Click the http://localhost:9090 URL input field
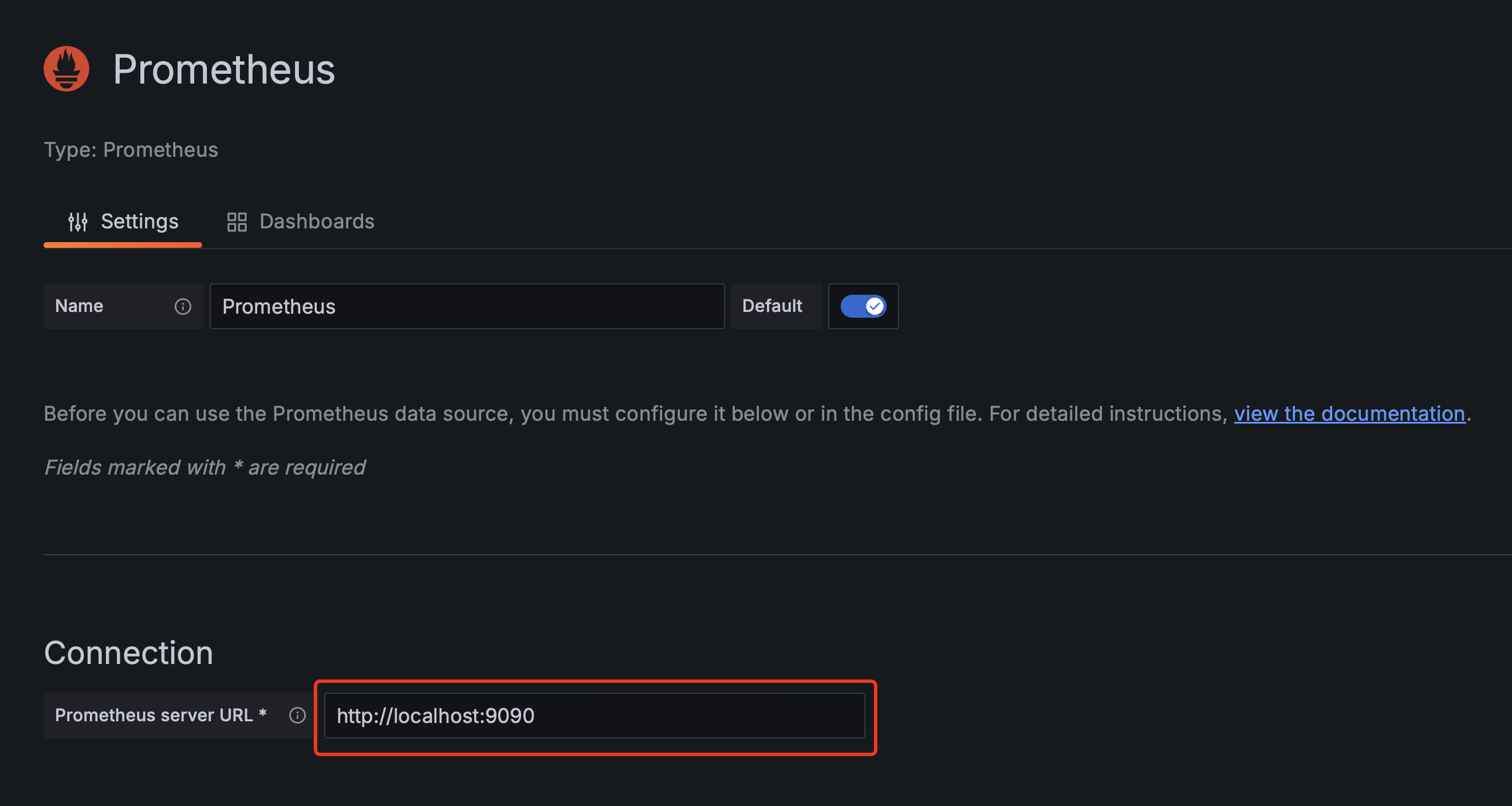1512x806 pixels. point(594,716)
